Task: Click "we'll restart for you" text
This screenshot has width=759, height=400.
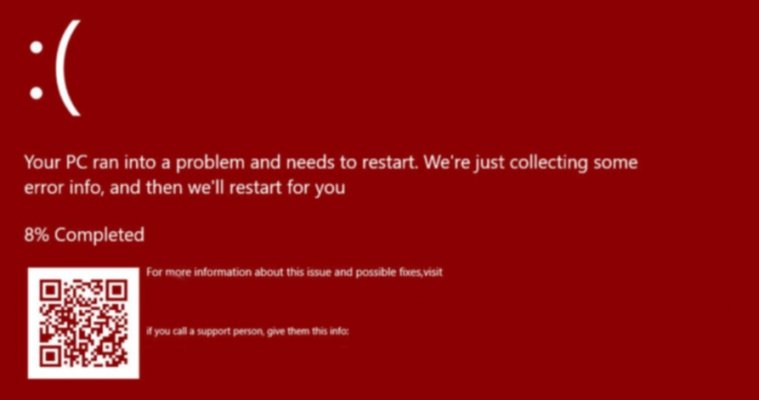Action: pos(267,188)
